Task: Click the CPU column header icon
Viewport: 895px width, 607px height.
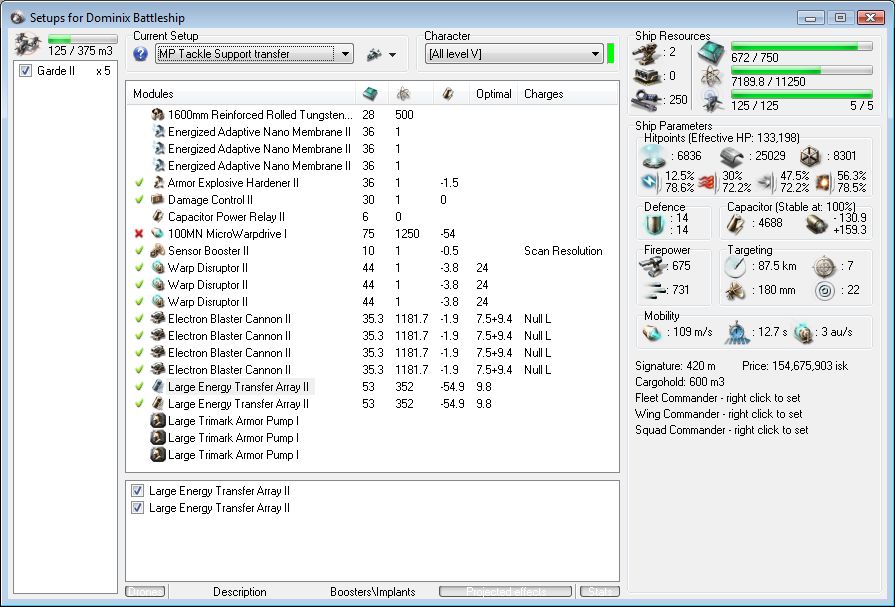Action: (371, 94)
